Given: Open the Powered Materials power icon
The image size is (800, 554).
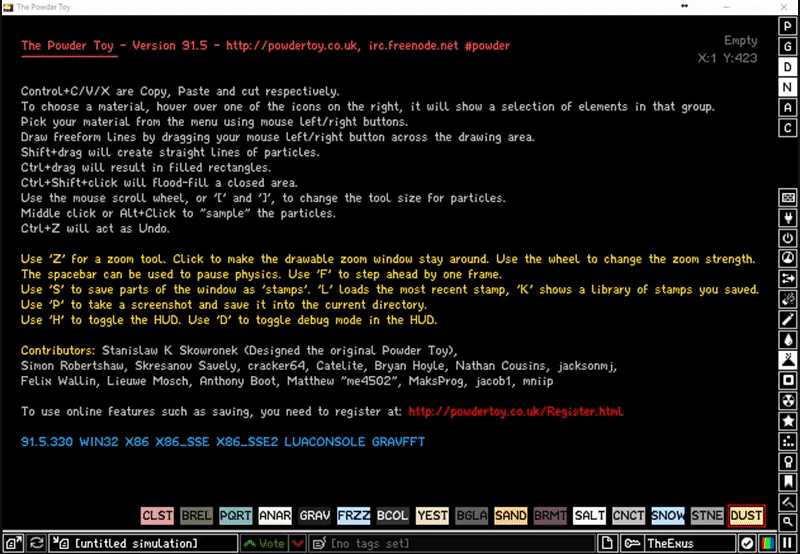Looking at the screenshot, I should [788, 238].
